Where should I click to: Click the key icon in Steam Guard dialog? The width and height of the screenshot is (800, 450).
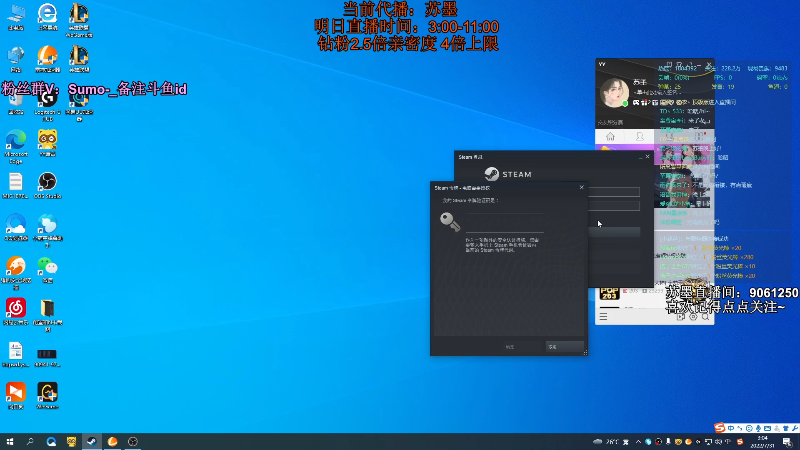click(450, 221)
